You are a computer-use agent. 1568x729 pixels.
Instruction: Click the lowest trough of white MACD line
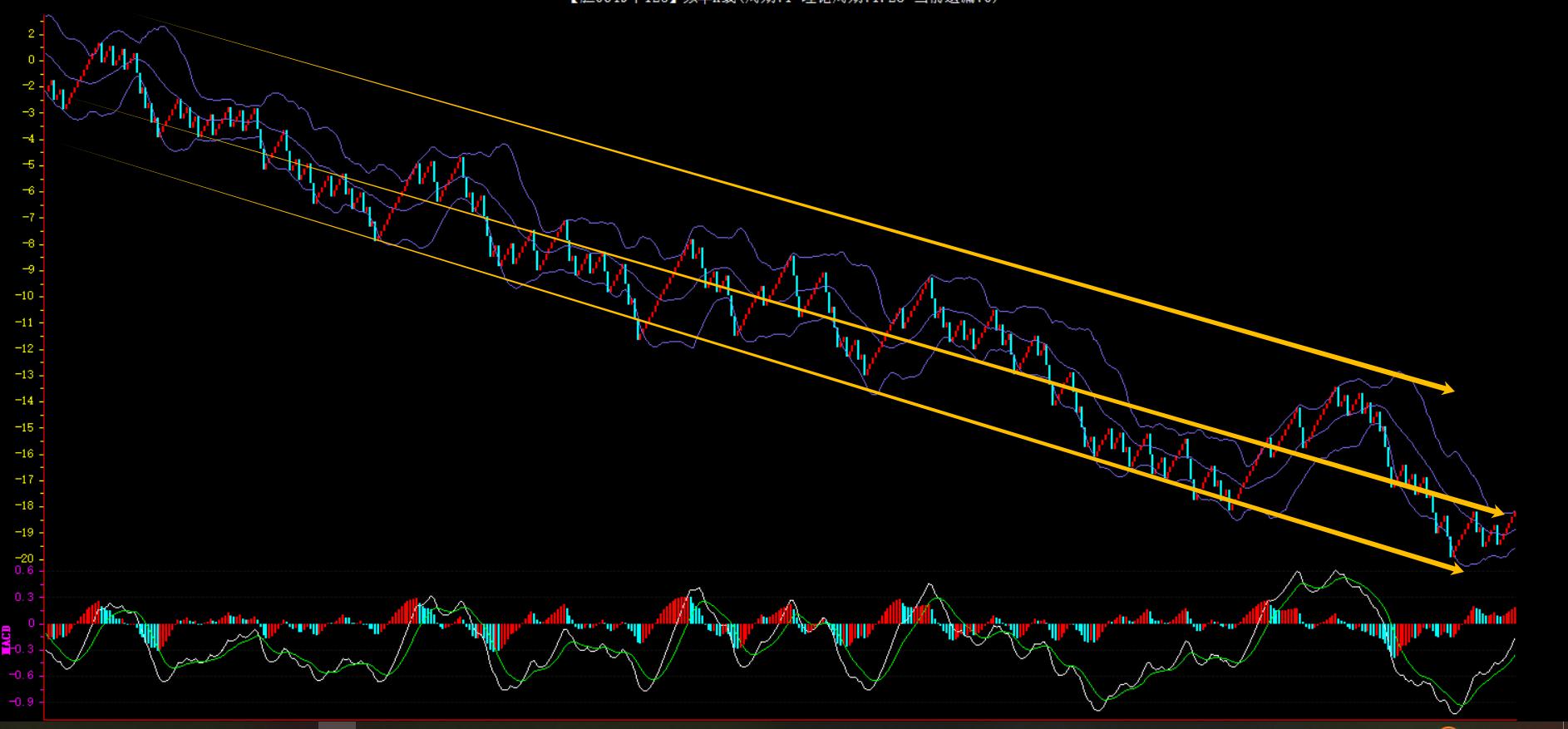point(1455,712)
